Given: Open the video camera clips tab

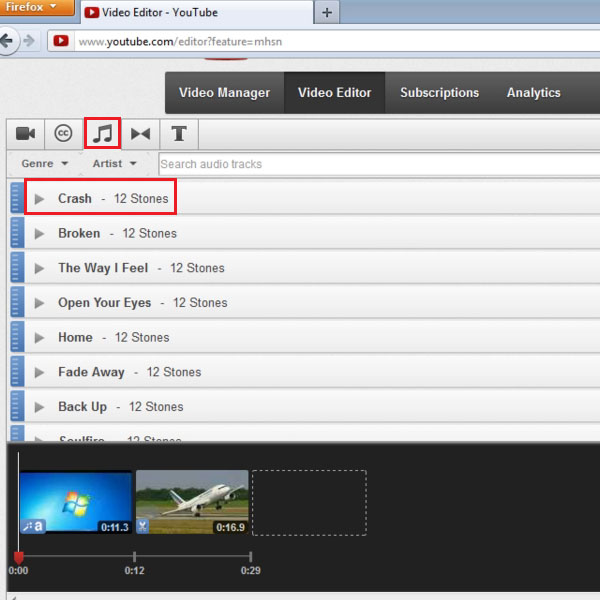Looking at the screenshot, I should 26,134.
